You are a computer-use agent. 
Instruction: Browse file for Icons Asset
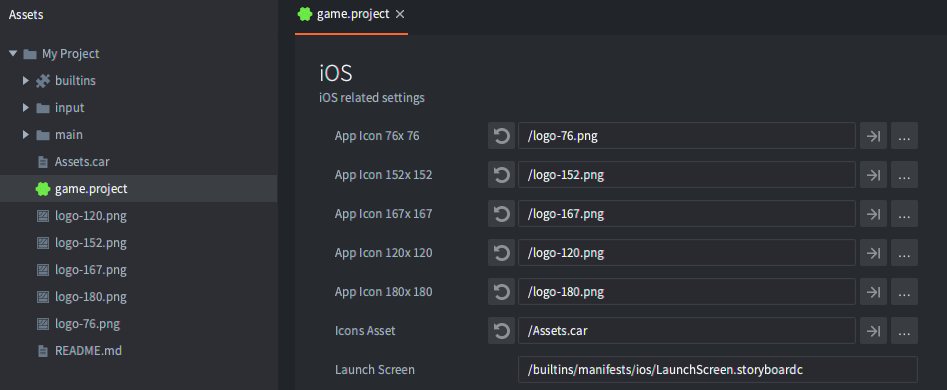[904, 331]
